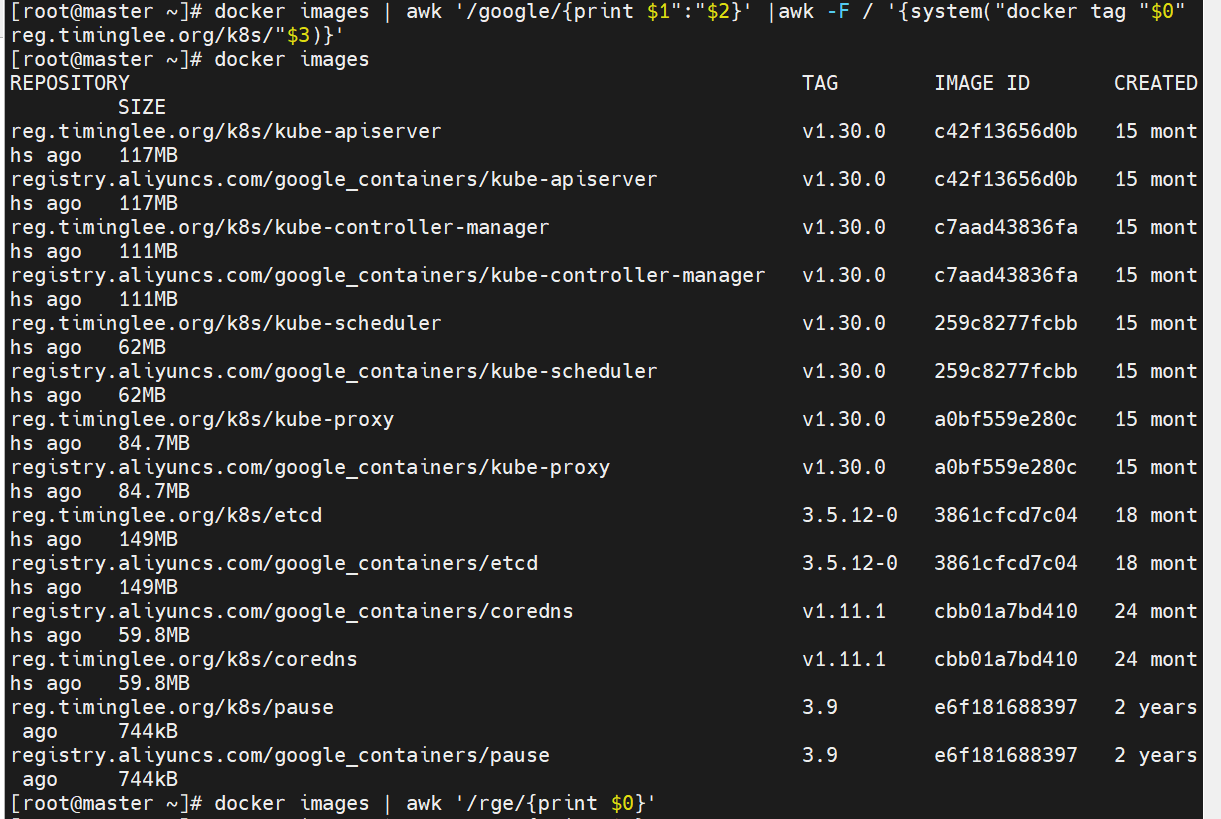The image size is (1221, 819).
Task: Click image ID c42f13656d0b in reg.timinglee kube-apiserver row
Action: (x=1006, y=131)
